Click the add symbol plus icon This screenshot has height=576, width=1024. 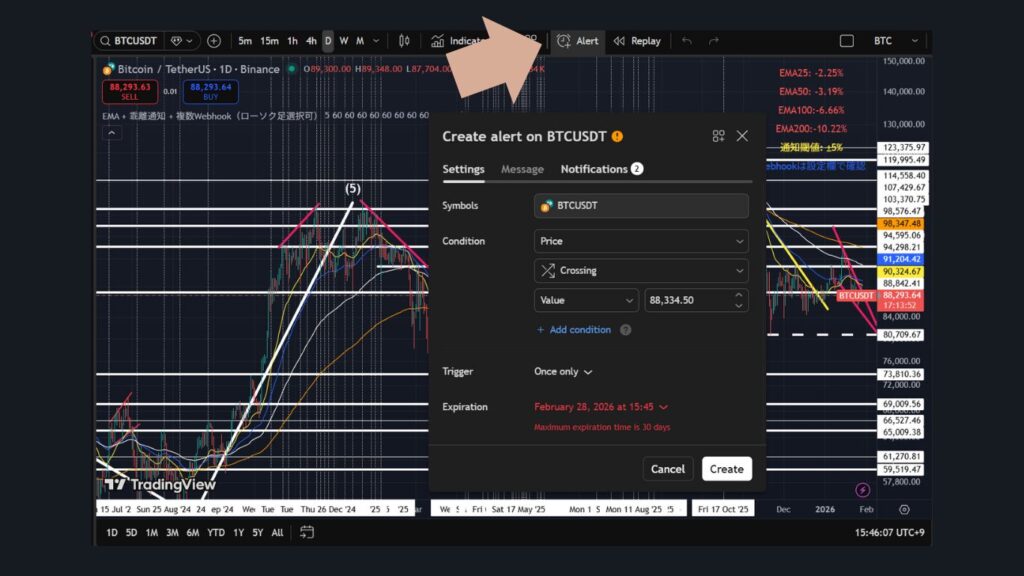214,41
